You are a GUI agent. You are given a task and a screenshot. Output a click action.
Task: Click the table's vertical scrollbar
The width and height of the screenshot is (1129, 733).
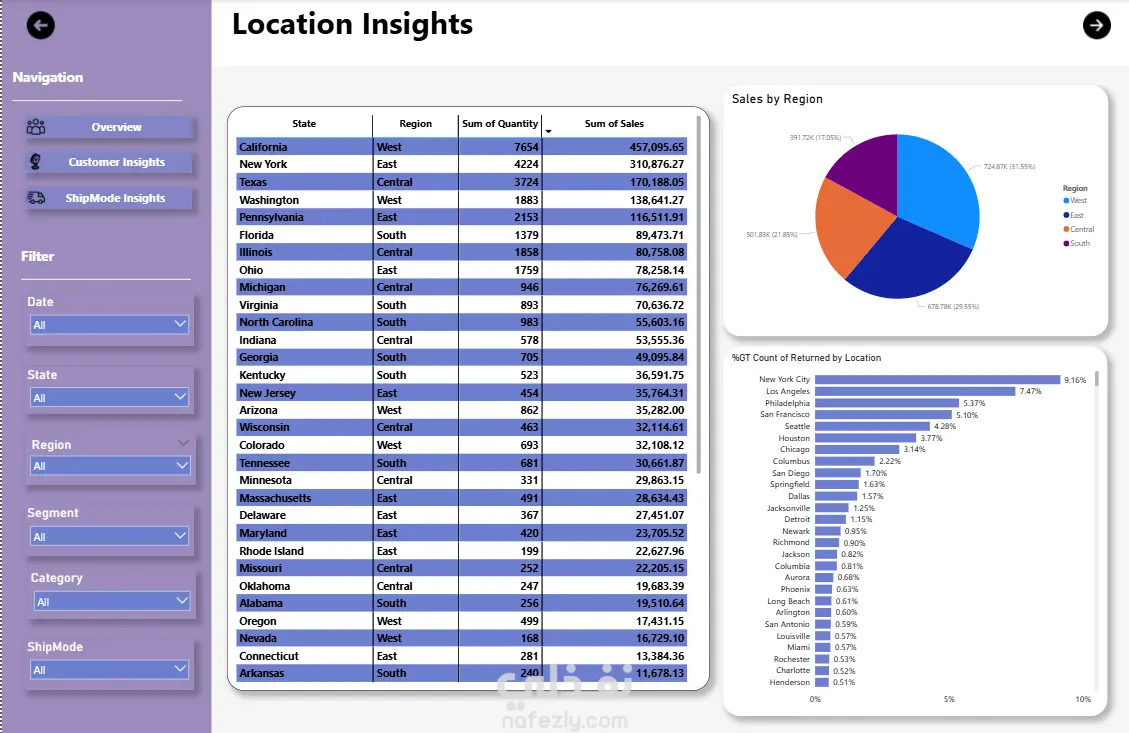click(x=698, y=295)
